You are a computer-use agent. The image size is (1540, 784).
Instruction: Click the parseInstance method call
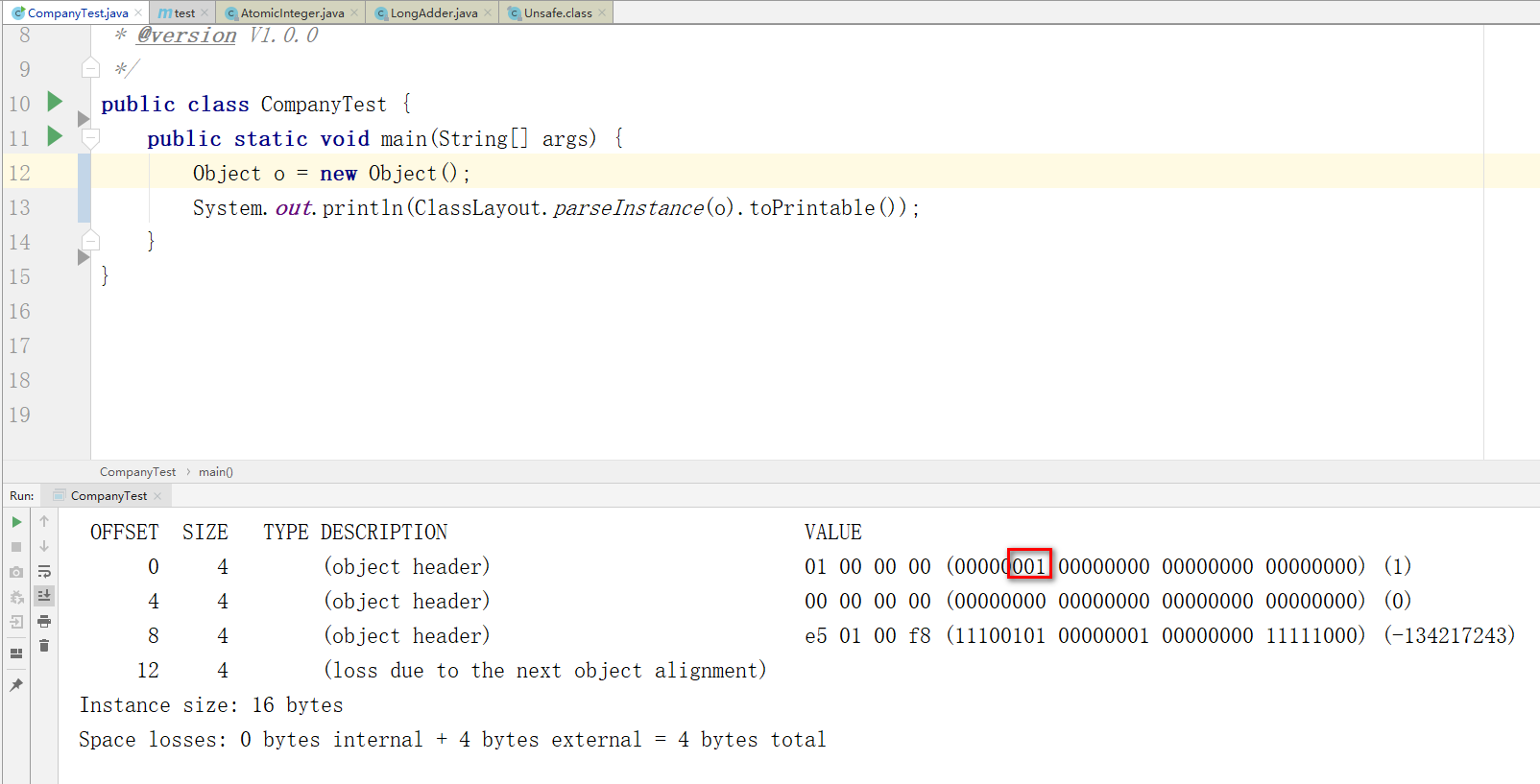pos(628,207)
